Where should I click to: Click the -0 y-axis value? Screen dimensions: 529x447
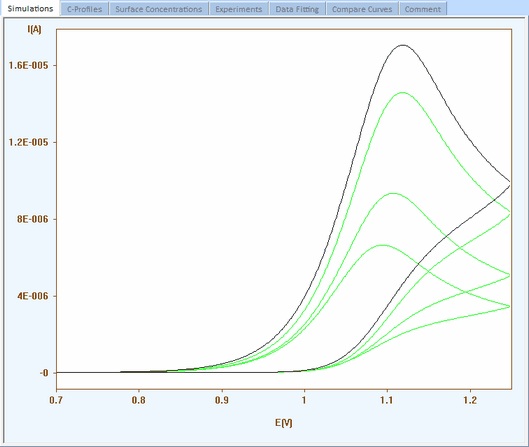pyautogui.click(x=44, y=373)
